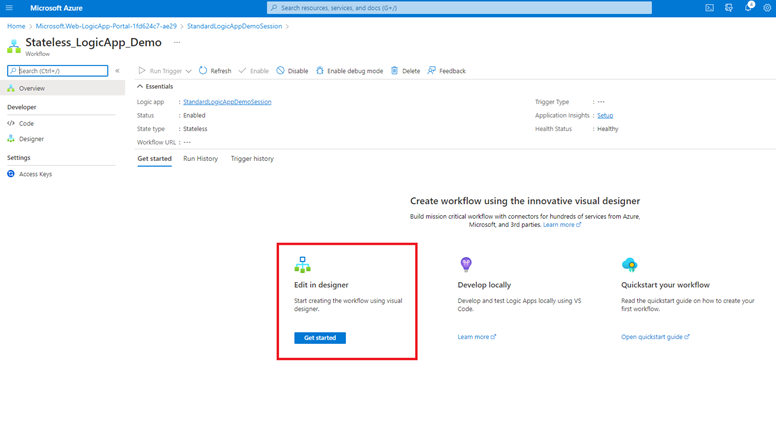Select Overview in the sidebar
This screenshot has width=776, height=431.
point(62,88)
